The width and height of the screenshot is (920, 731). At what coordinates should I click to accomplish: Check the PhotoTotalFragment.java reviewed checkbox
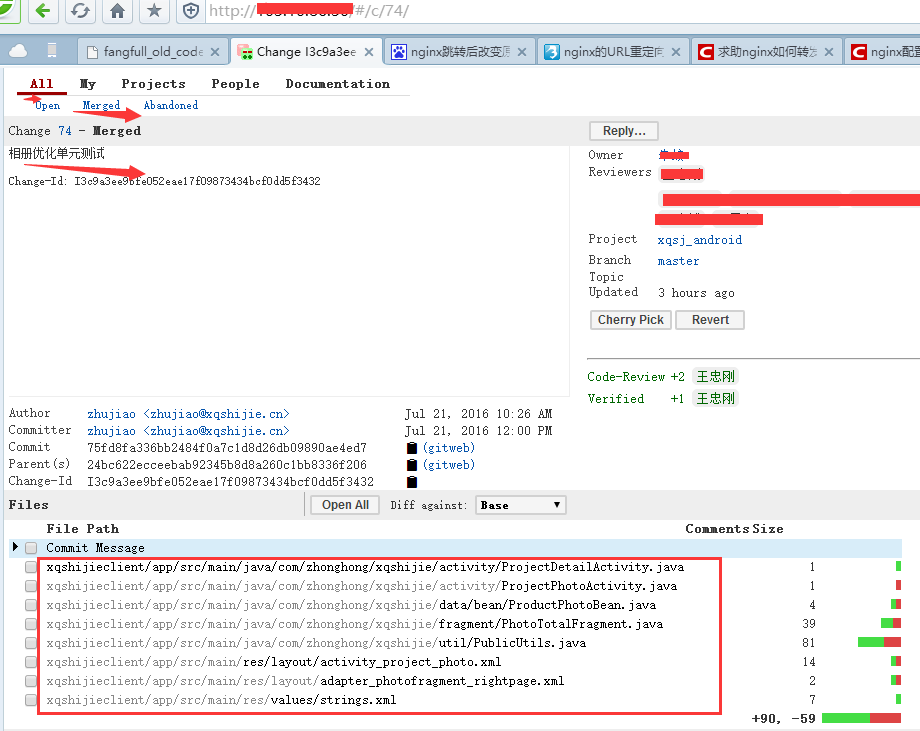pyautogui.click(x=31, y=624)
